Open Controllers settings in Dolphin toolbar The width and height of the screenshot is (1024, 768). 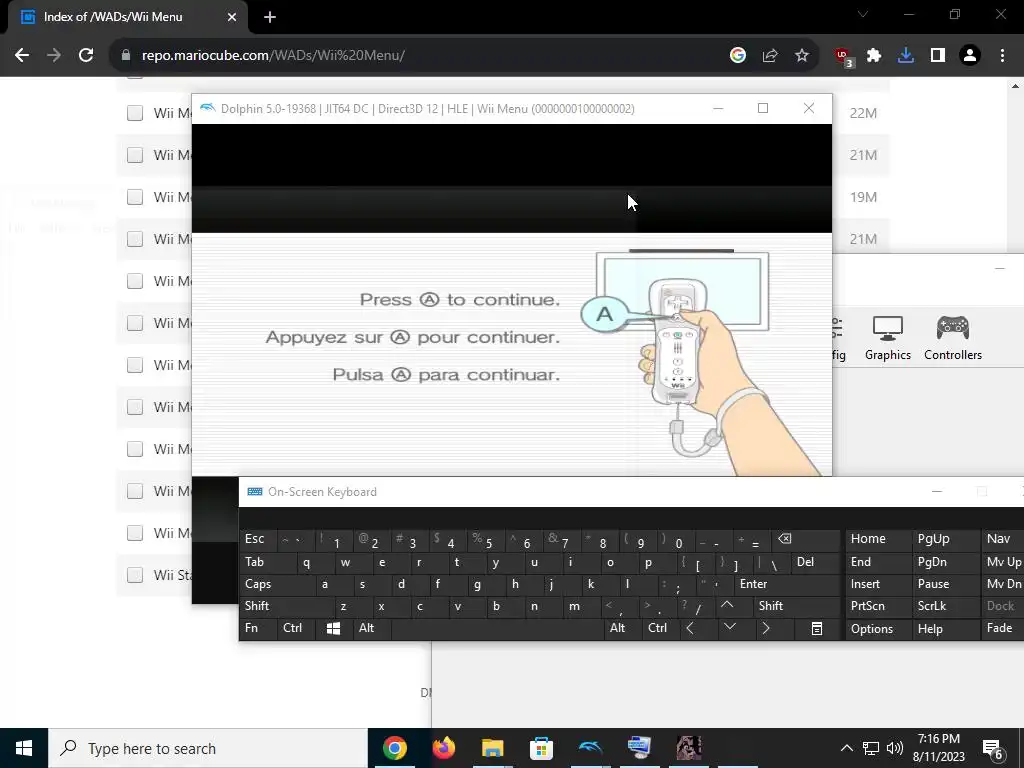click(x=952, y=338)
